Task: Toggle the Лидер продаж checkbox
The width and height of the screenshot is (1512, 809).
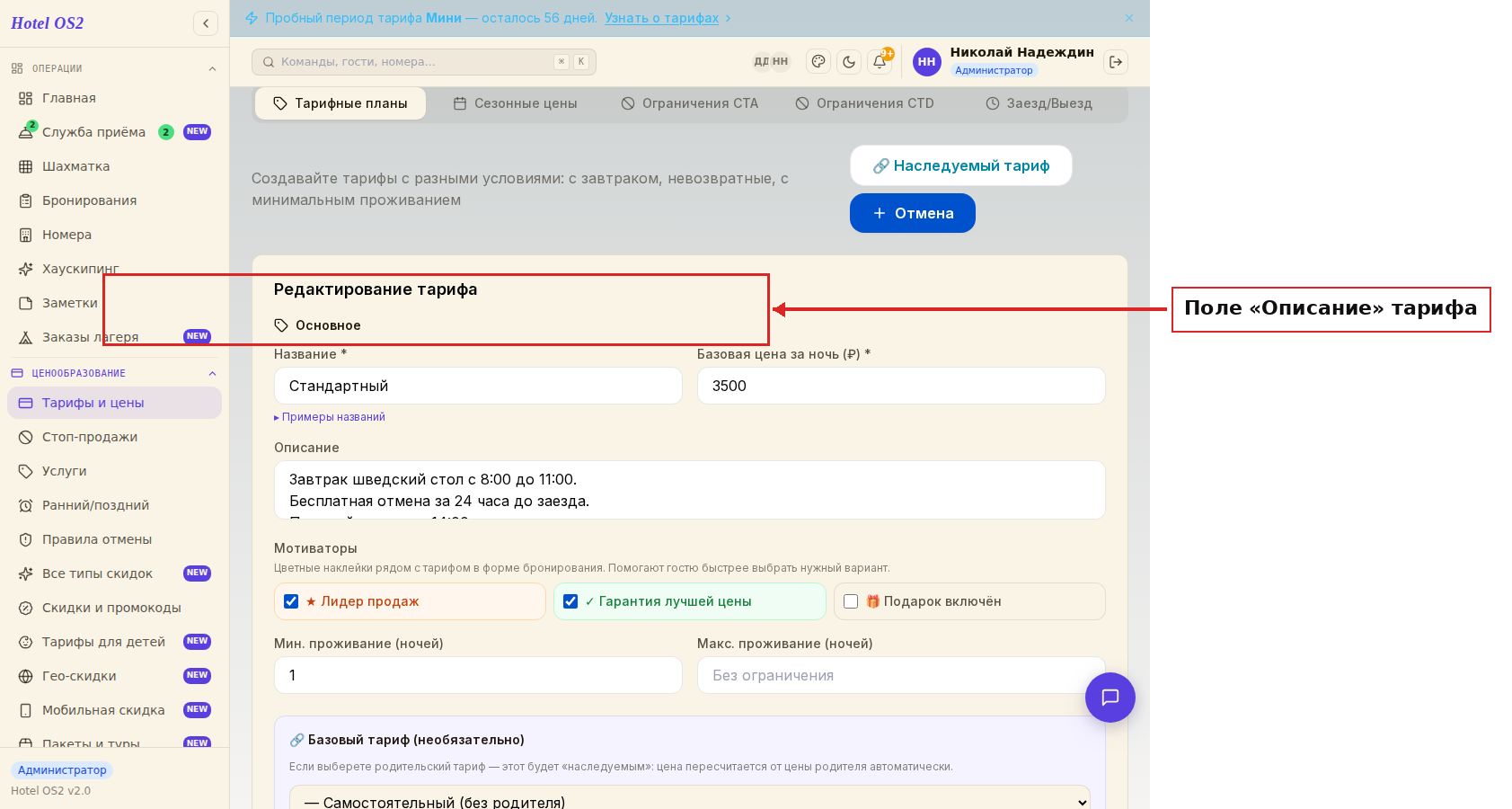Action: click(291, 601)
